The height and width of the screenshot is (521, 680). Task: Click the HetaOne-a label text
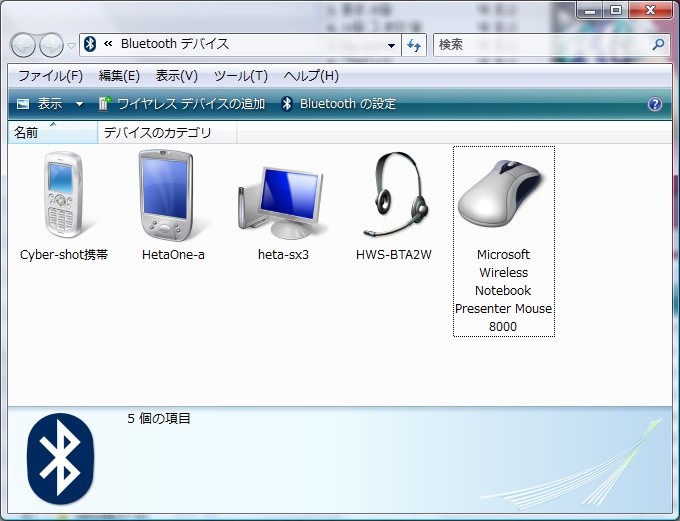[x=173, y=255]
